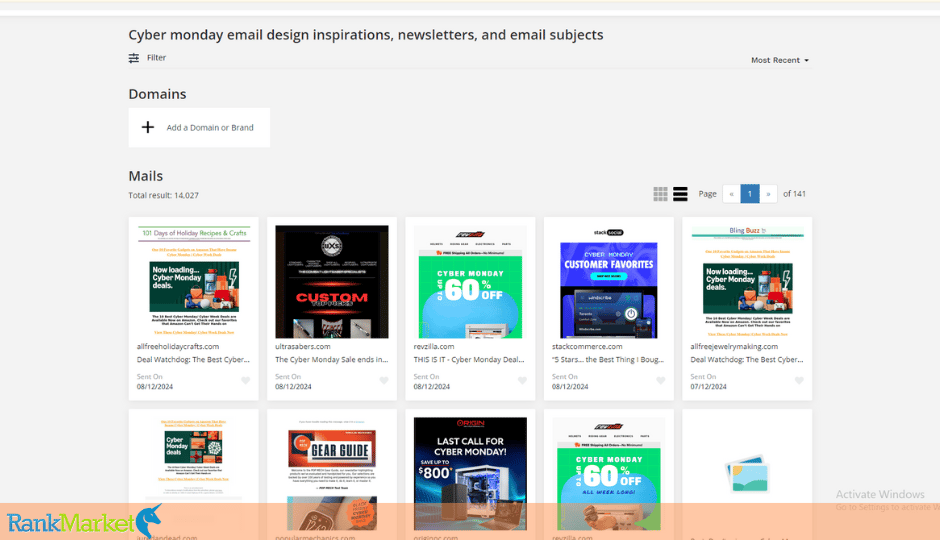The image size is (940, 540).
Task: Click 'of 141' page count text
Action: tap(794, 194)
